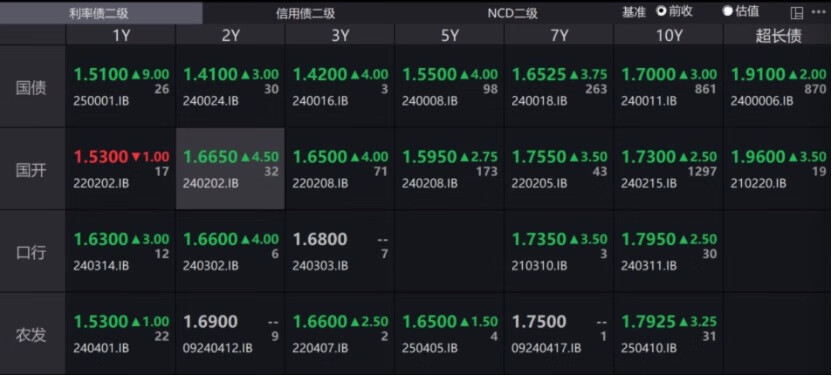
Task: Open the 240016.IB bond cell
Action: [340, 87]
